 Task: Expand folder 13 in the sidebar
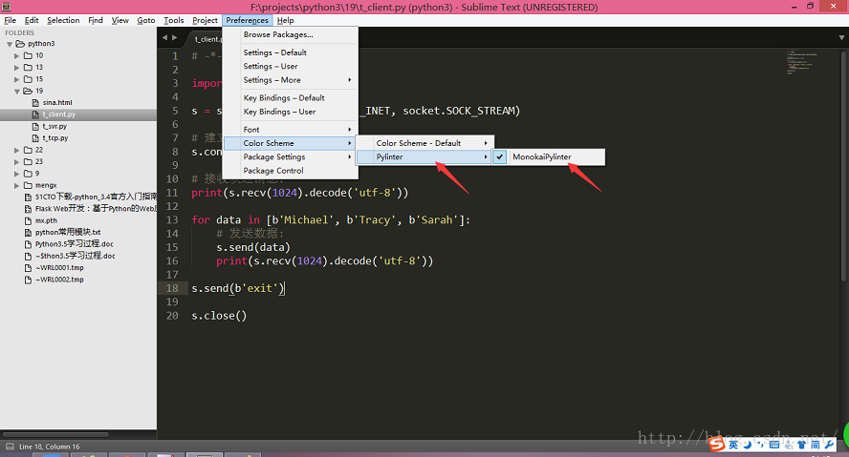[x=17, y=68]
